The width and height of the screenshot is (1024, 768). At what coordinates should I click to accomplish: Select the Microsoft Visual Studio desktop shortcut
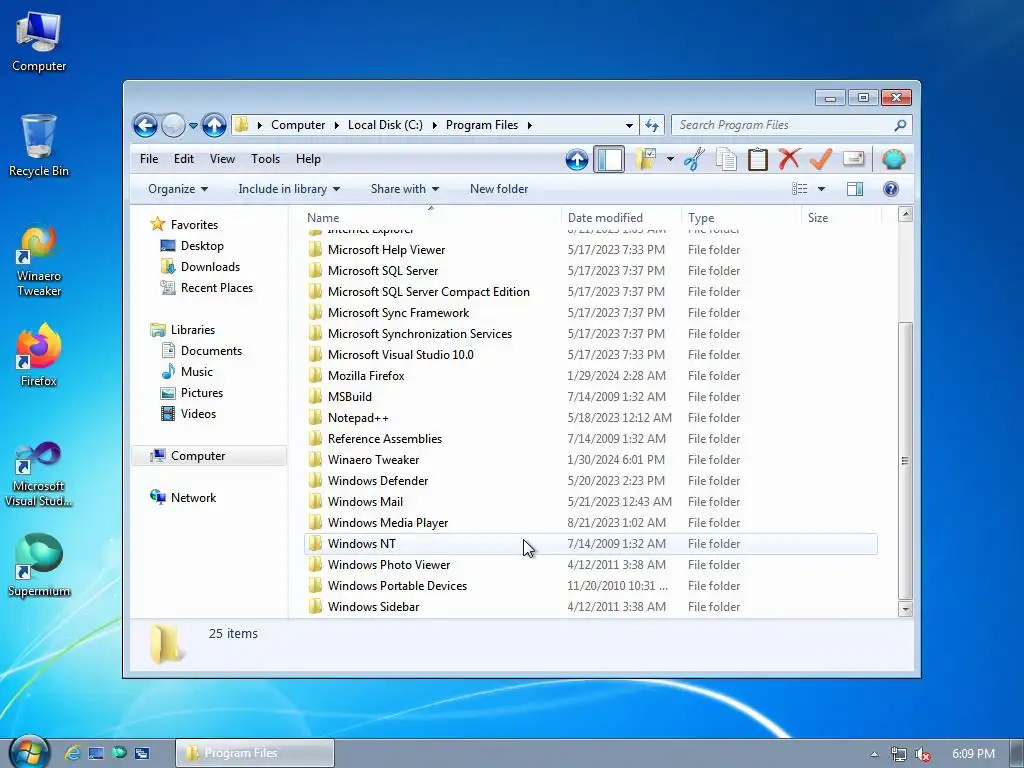pos(39,474)
